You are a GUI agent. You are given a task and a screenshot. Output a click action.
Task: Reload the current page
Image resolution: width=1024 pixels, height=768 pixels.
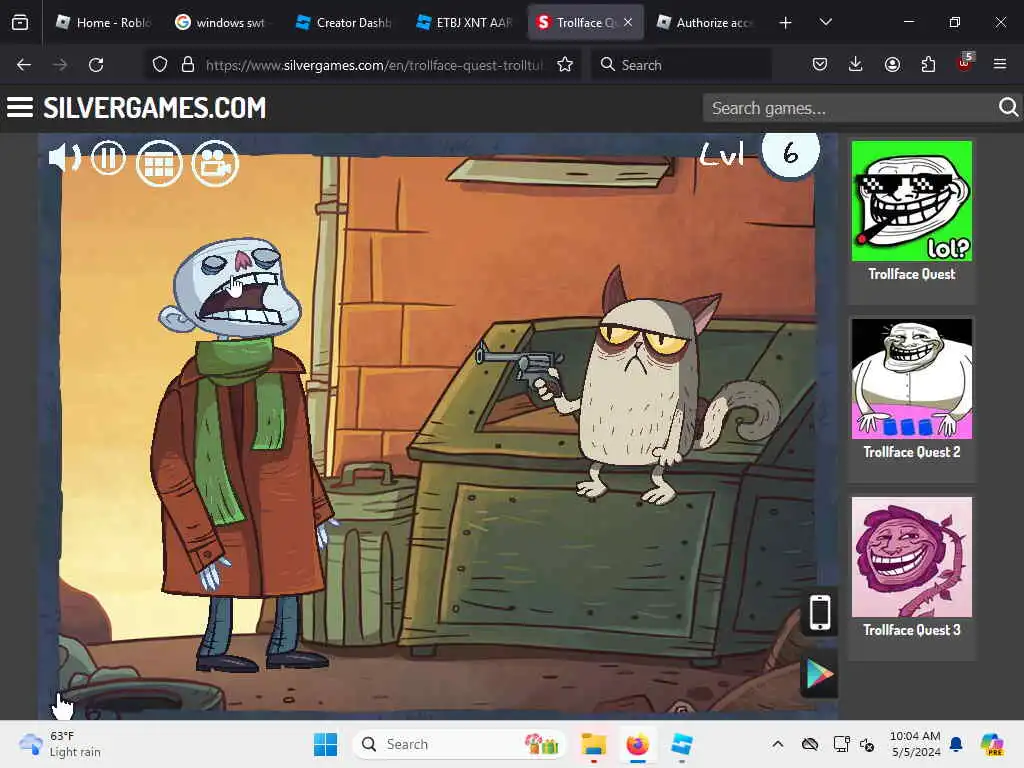pyautogui.click(x=96, y=65)
